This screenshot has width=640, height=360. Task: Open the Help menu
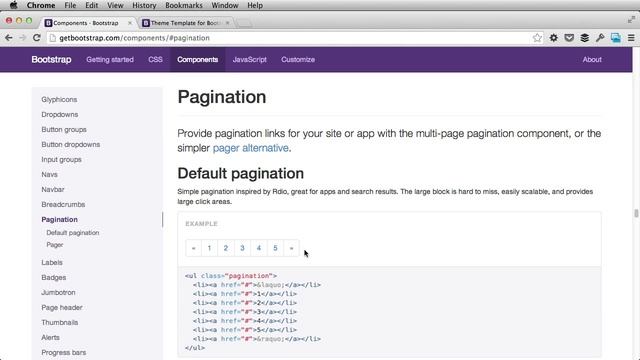click(255, 5)
